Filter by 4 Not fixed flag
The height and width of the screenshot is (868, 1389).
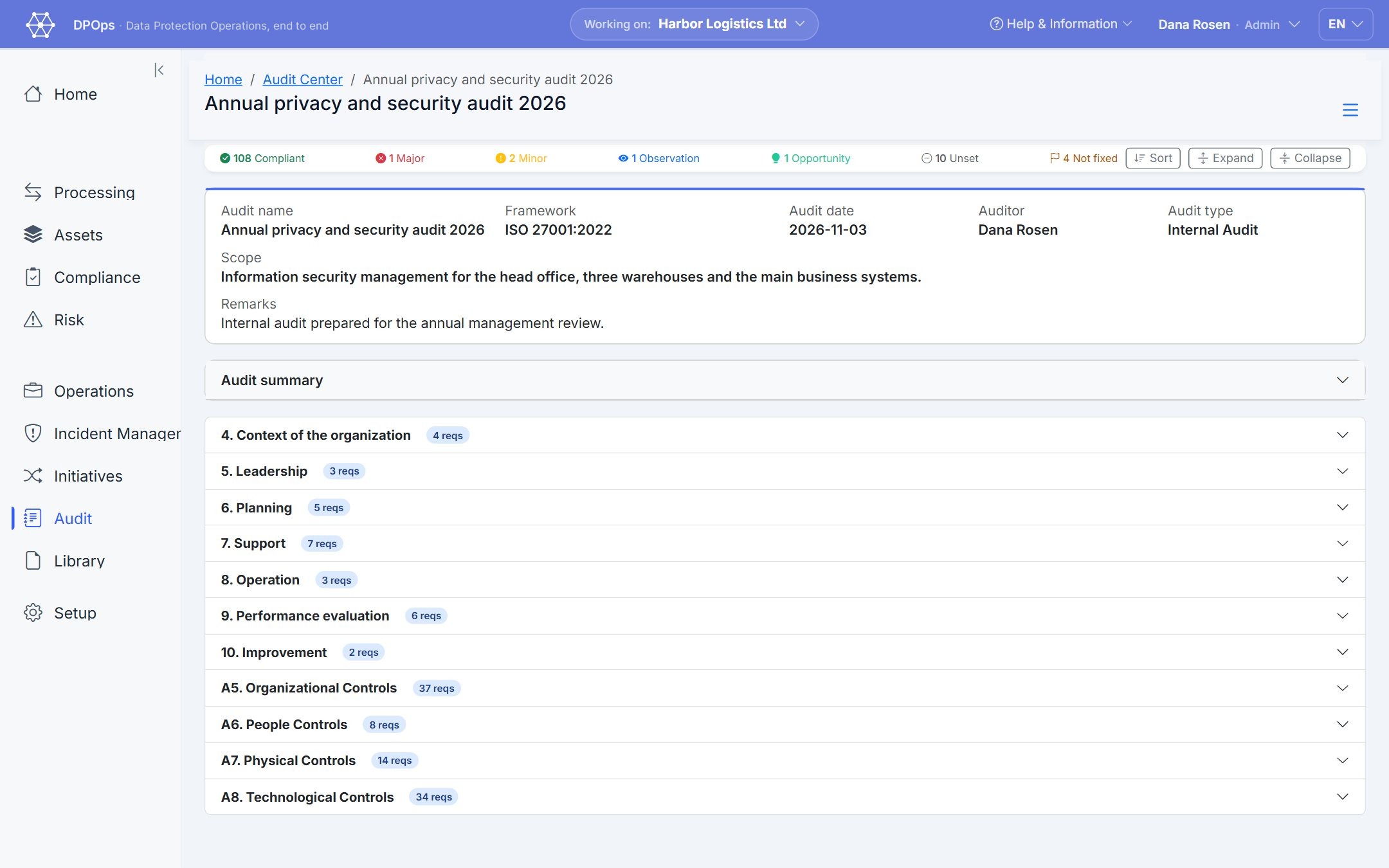(x=1084, y=158)
